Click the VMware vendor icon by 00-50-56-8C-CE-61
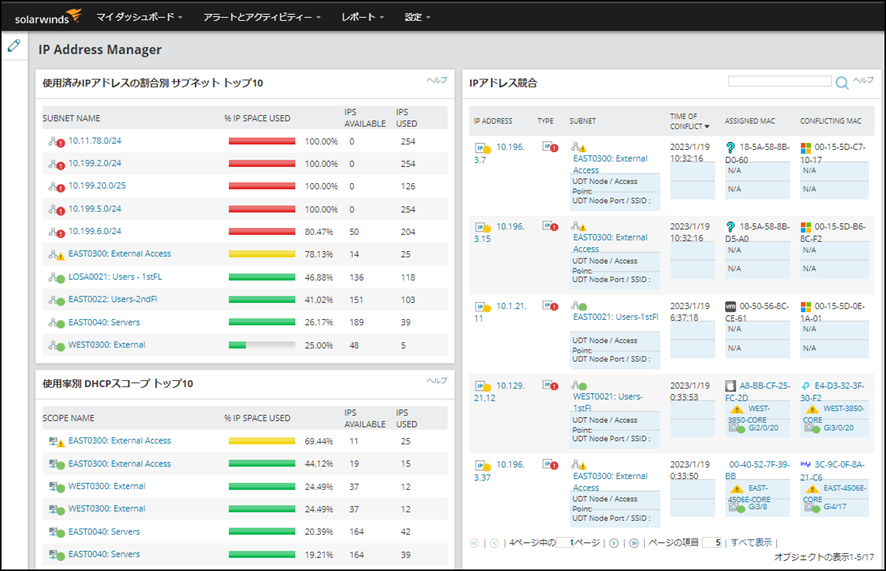 [730, 307]
